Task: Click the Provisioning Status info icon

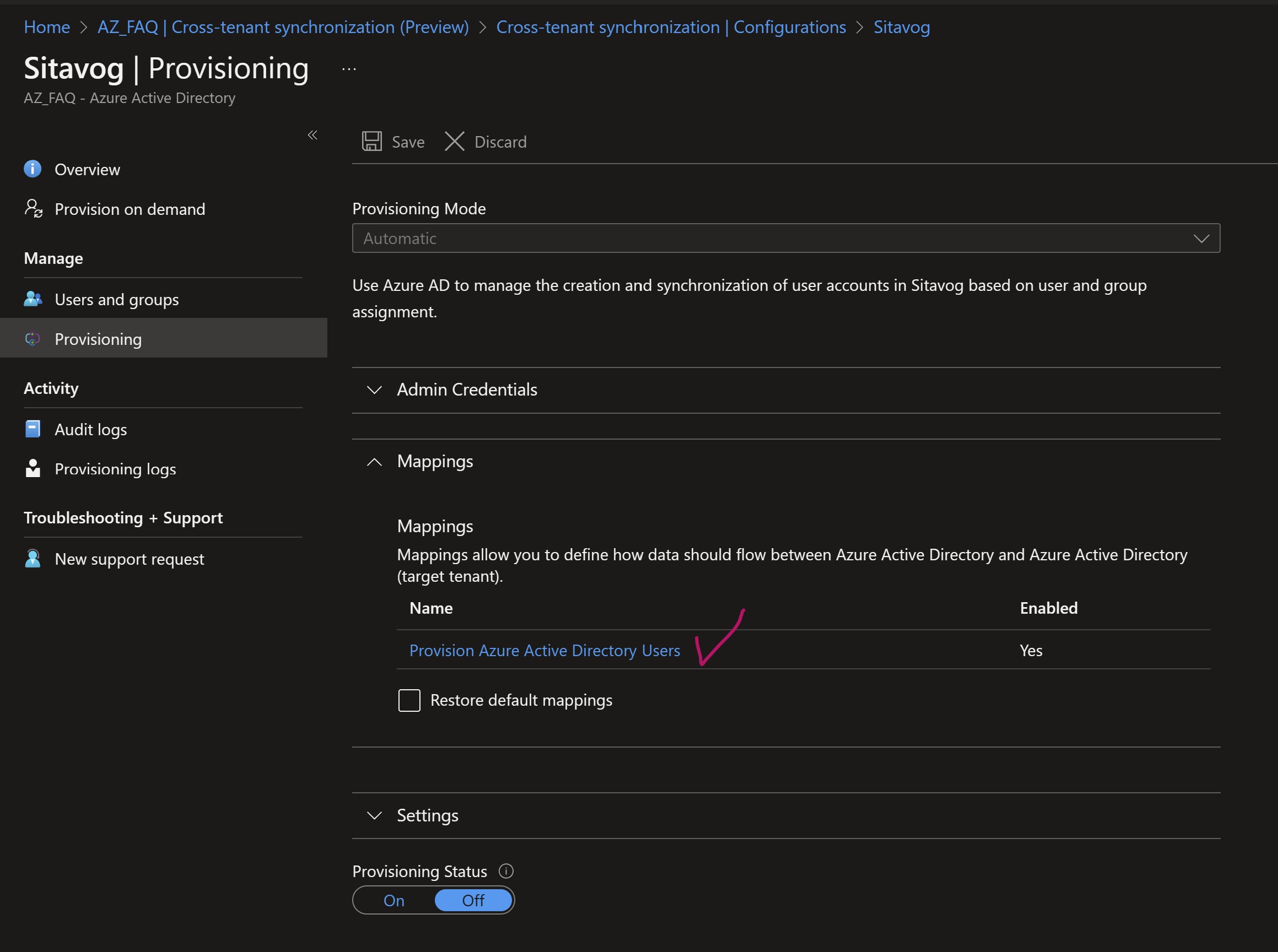Action: (x=505, y=871)
